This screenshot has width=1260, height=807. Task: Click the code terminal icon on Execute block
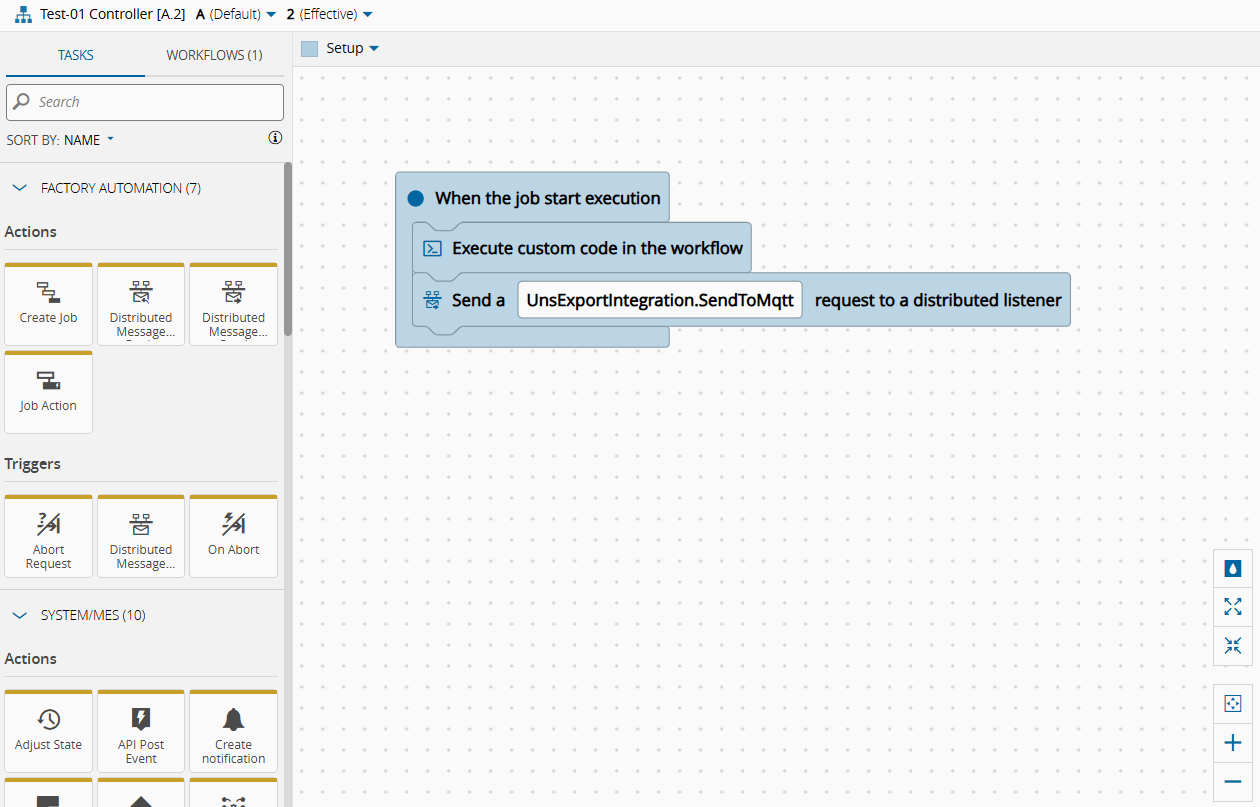point(433,248)
